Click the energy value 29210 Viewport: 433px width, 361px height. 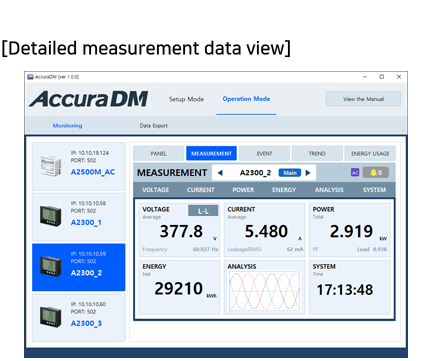point(178,288)
